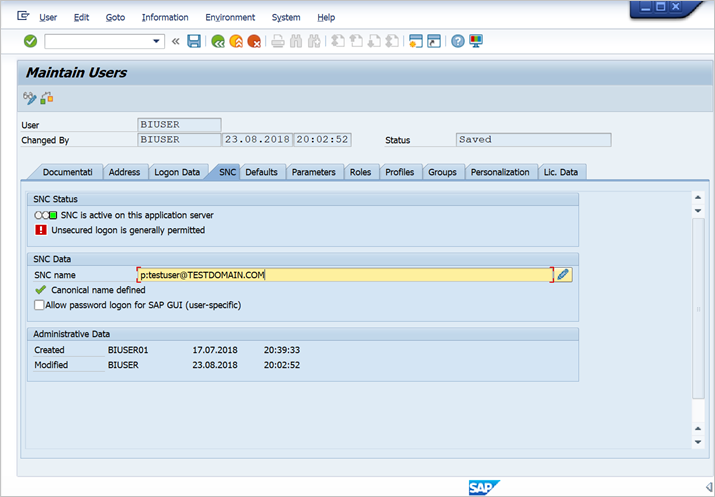Viewport: 715px width, 497px height.
Task: Click the red Cancel icon
Action: pyautogui.click(x=254, y=41)
